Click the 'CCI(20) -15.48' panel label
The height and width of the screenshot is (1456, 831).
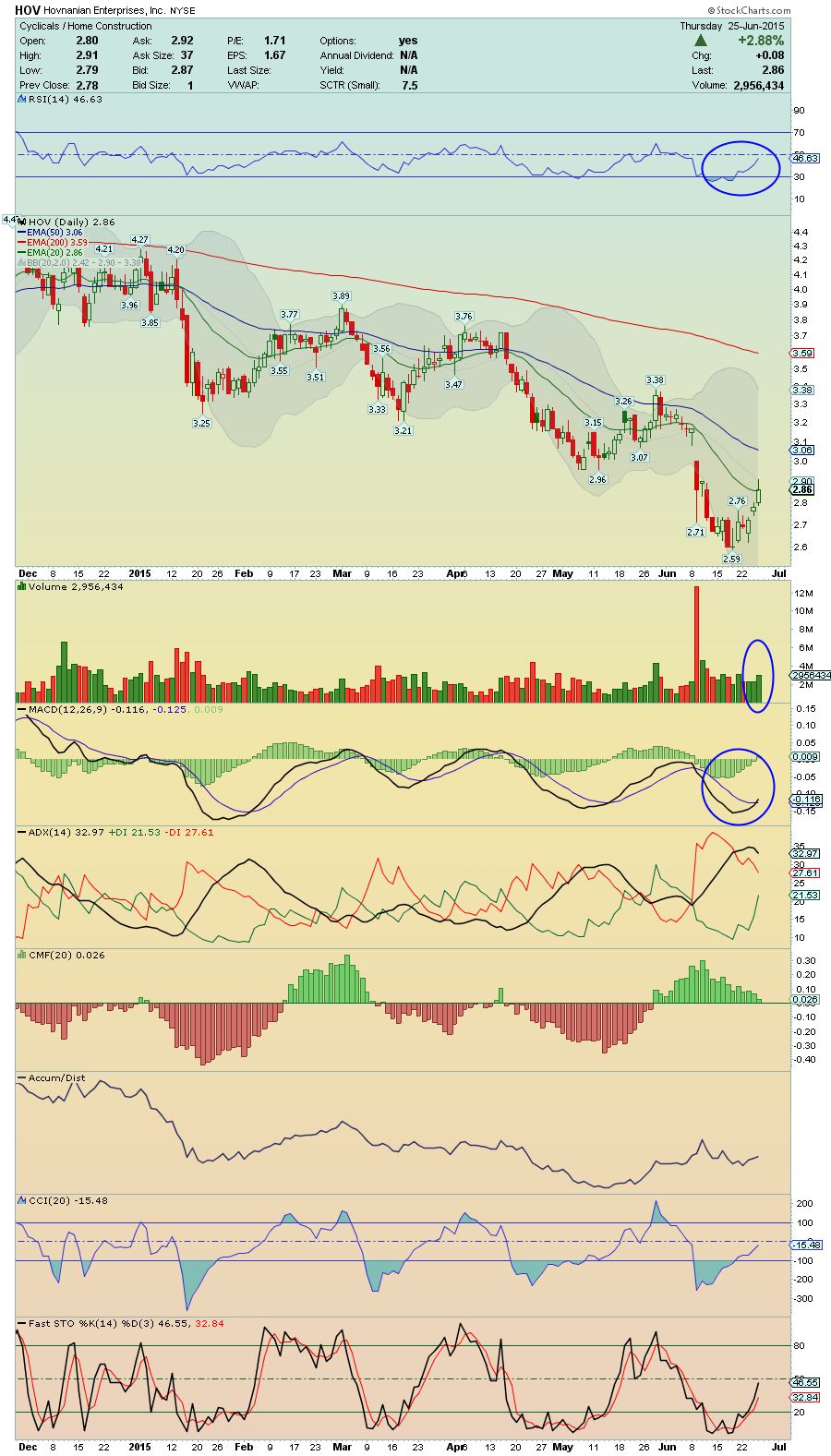click(68, 1200)
